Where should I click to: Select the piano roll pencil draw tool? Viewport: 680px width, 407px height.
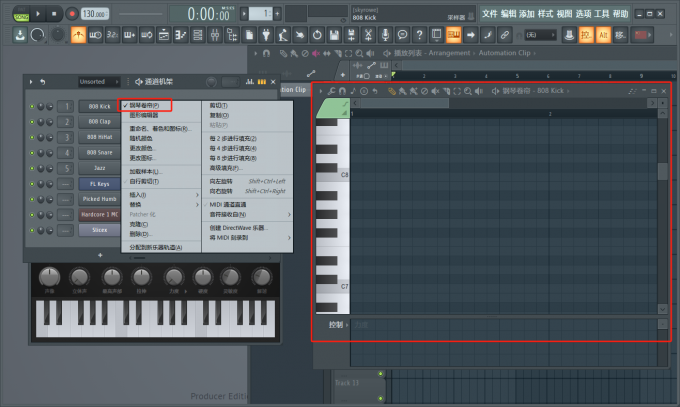392,91
